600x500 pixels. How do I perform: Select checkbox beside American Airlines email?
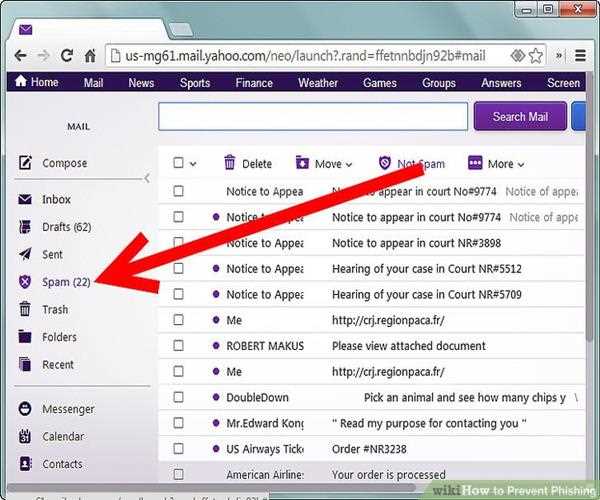coord(178,475)
